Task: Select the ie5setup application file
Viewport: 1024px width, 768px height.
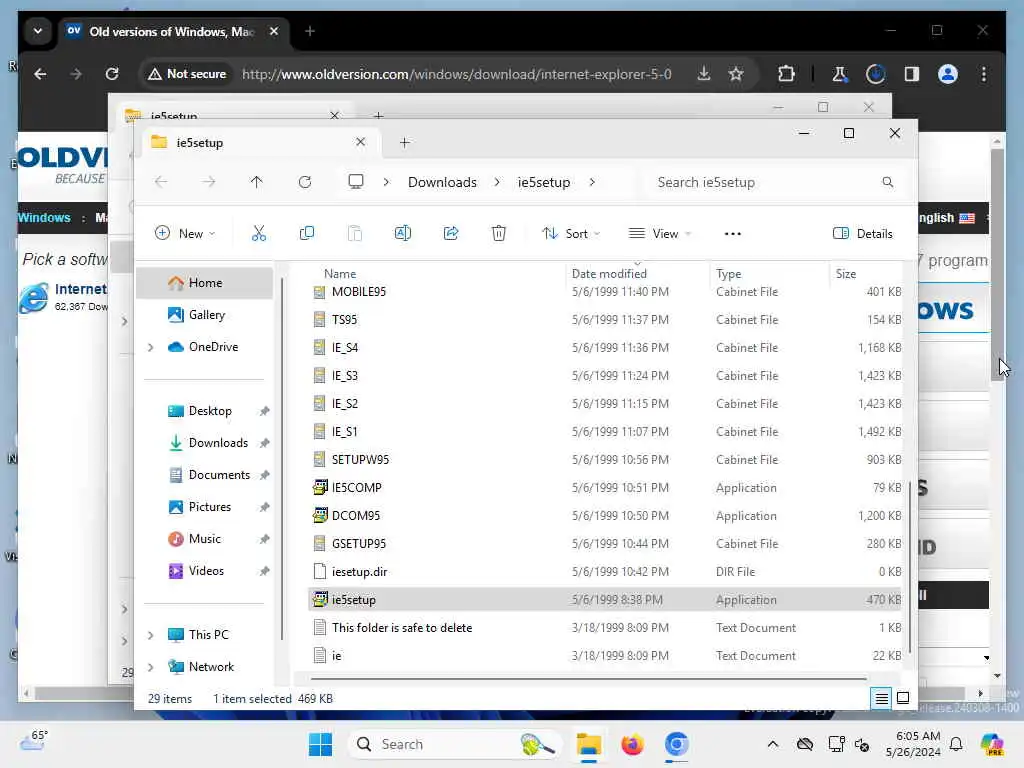Action: 605,600
